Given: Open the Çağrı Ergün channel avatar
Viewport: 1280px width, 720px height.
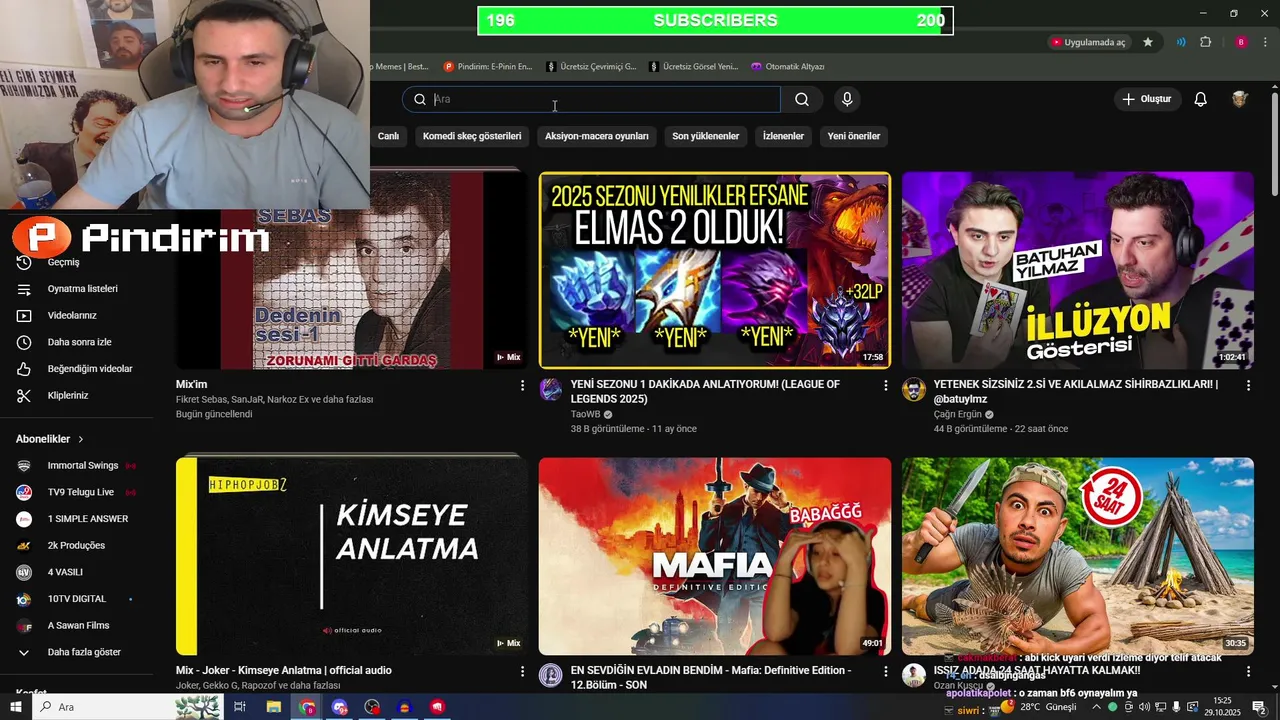Looking at the screenshot, I should (x=914, y=390).
